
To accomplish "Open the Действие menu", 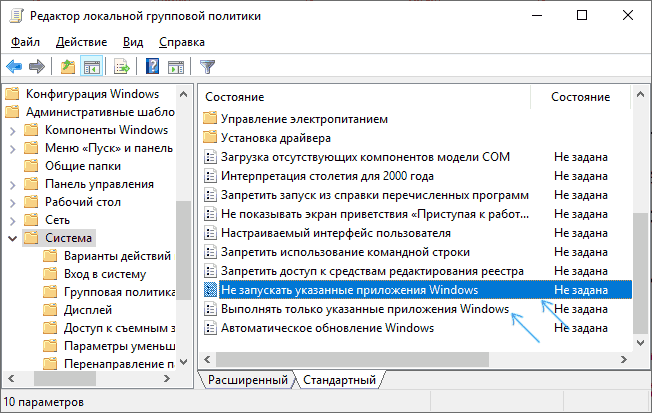I will [82, 42].
